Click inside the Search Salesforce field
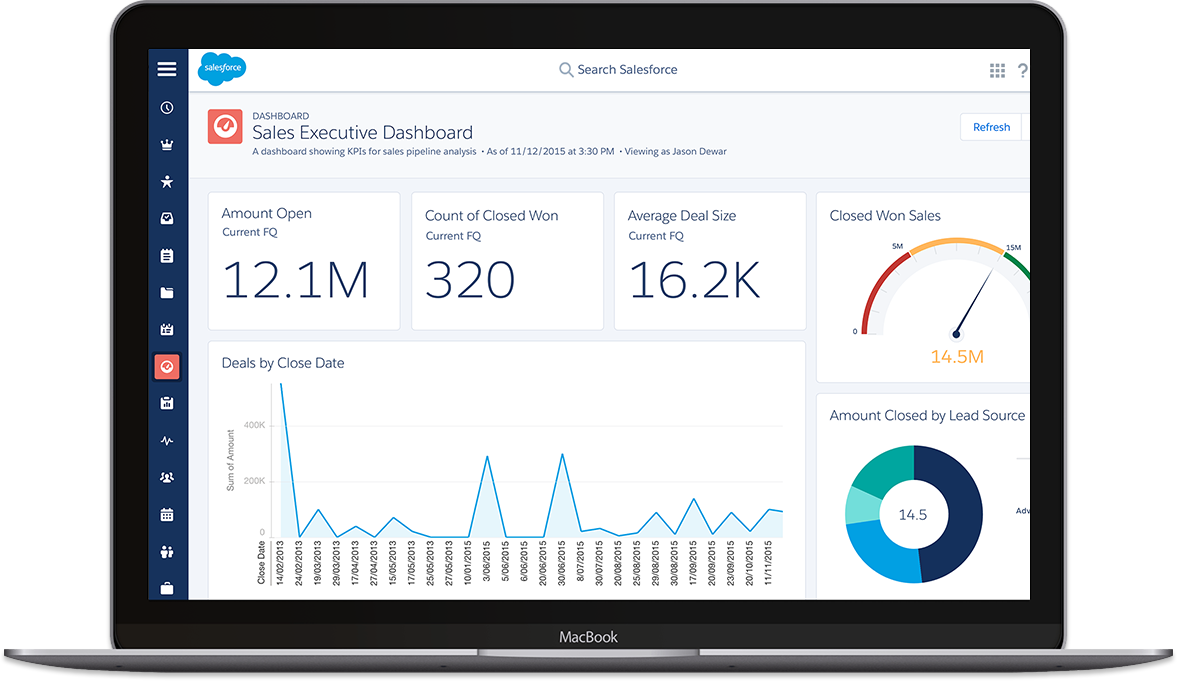 620,69
